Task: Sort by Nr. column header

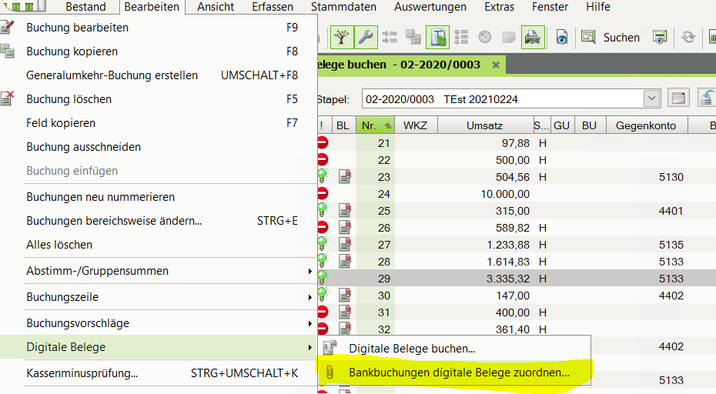Action: tap(375, 126)
